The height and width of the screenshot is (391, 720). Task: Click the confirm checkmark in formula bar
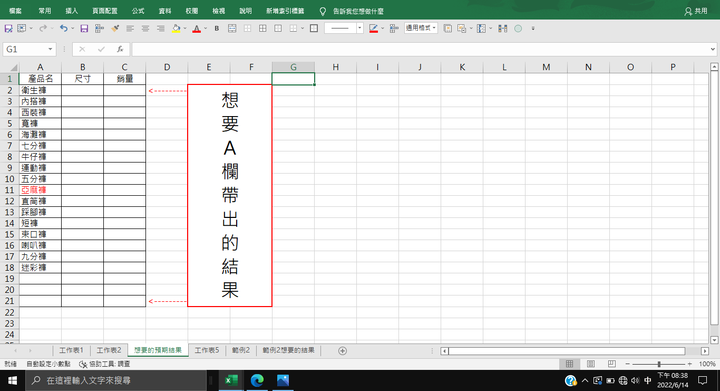click(x=101, y=49)
